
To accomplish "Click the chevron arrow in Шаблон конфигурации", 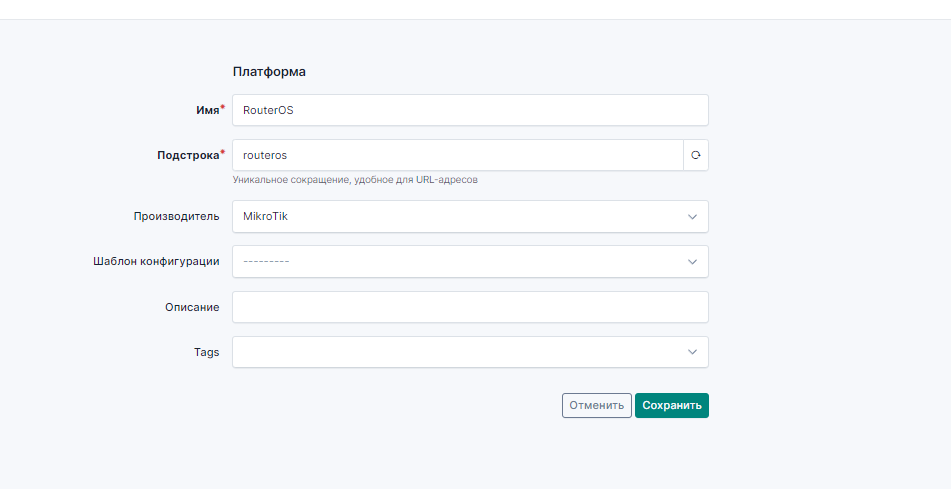I will click(692, 261).
